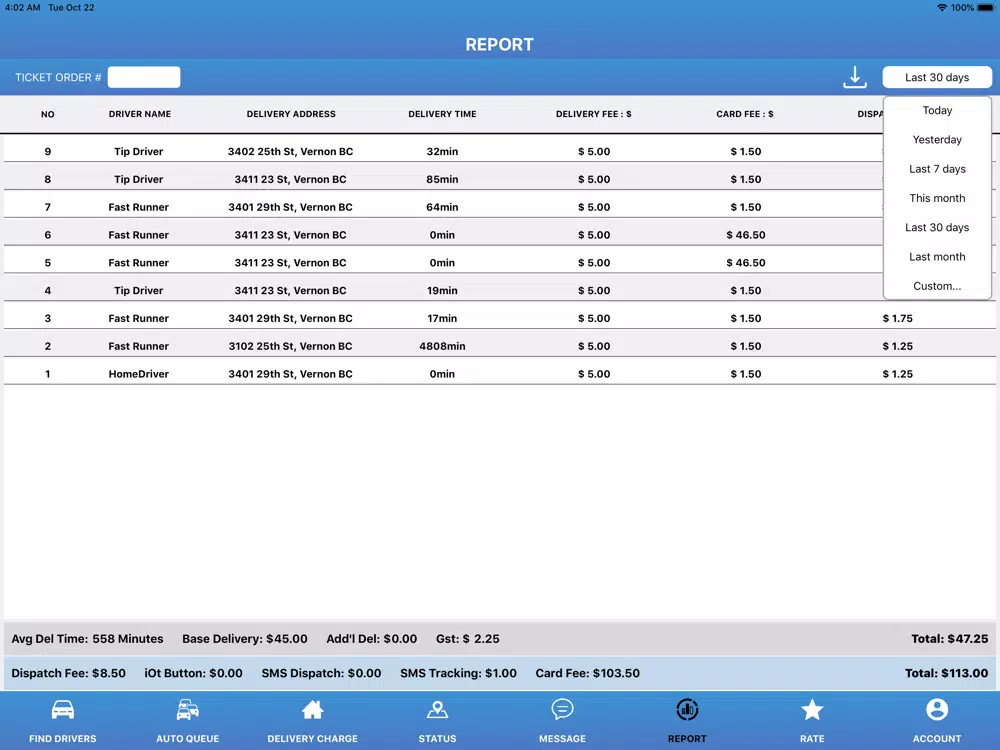Choose Last 7 days option
This screenshot has width=1000, height=750.
click(937, 169)
